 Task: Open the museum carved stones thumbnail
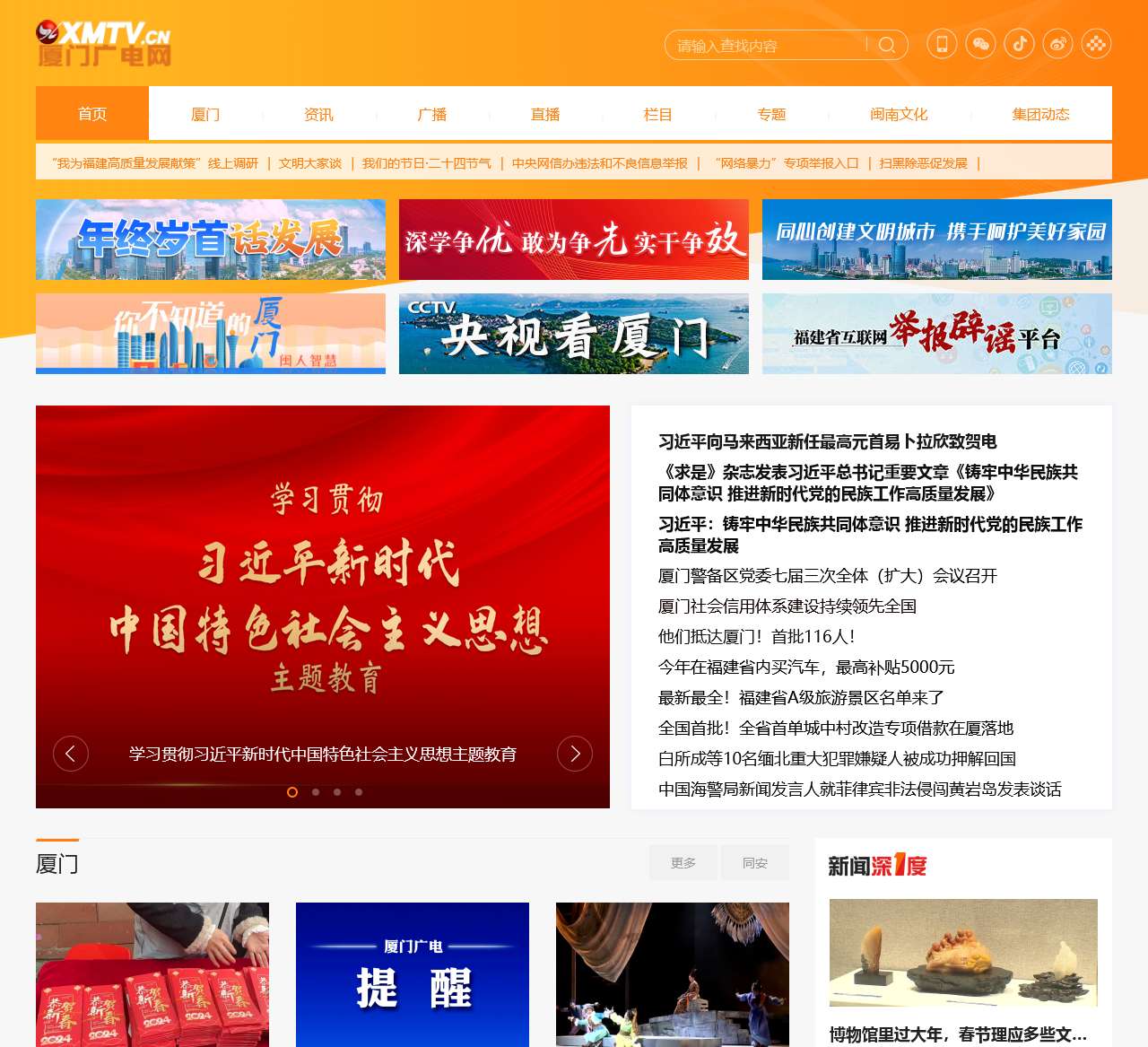tap(963, 953)
